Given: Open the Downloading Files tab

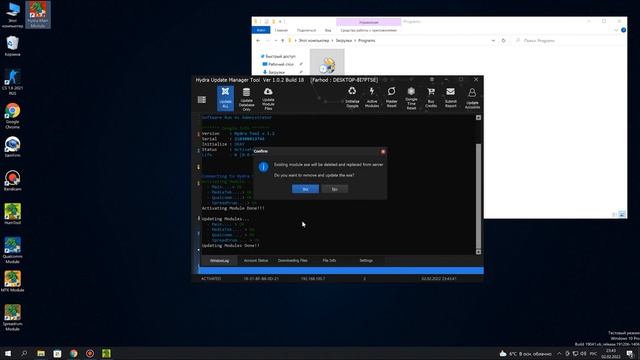Looking at the screenshot, I should tap(293, 260).
